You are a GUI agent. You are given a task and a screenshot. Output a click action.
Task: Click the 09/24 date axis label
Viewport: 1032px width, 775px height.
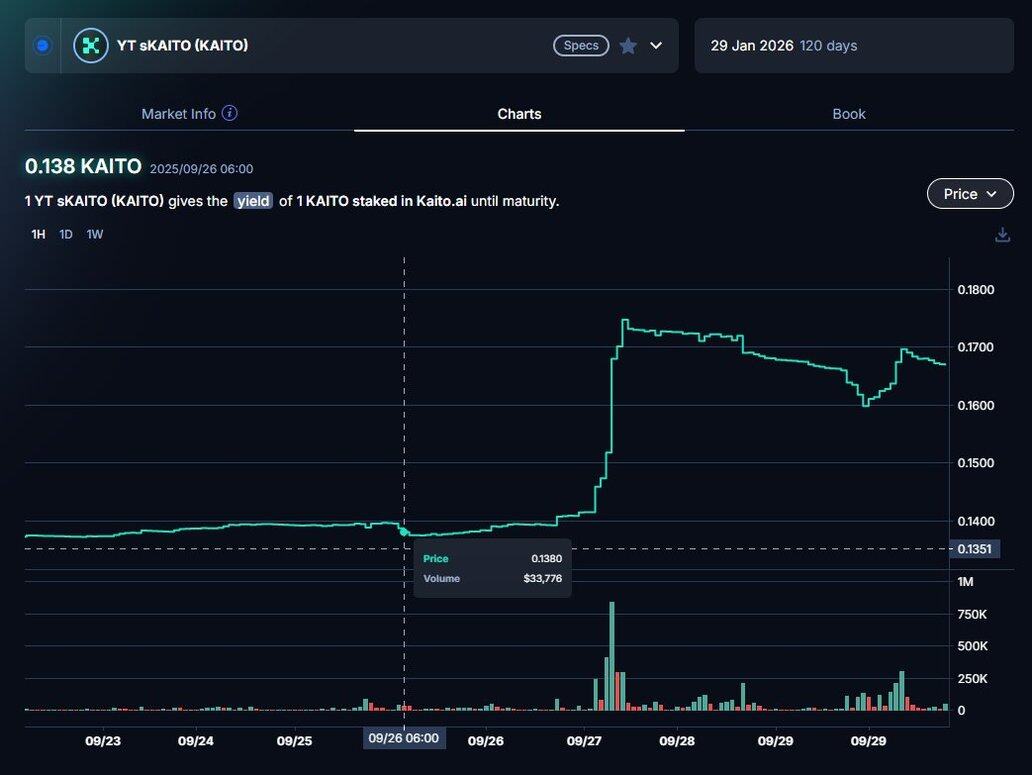(196, 741)
